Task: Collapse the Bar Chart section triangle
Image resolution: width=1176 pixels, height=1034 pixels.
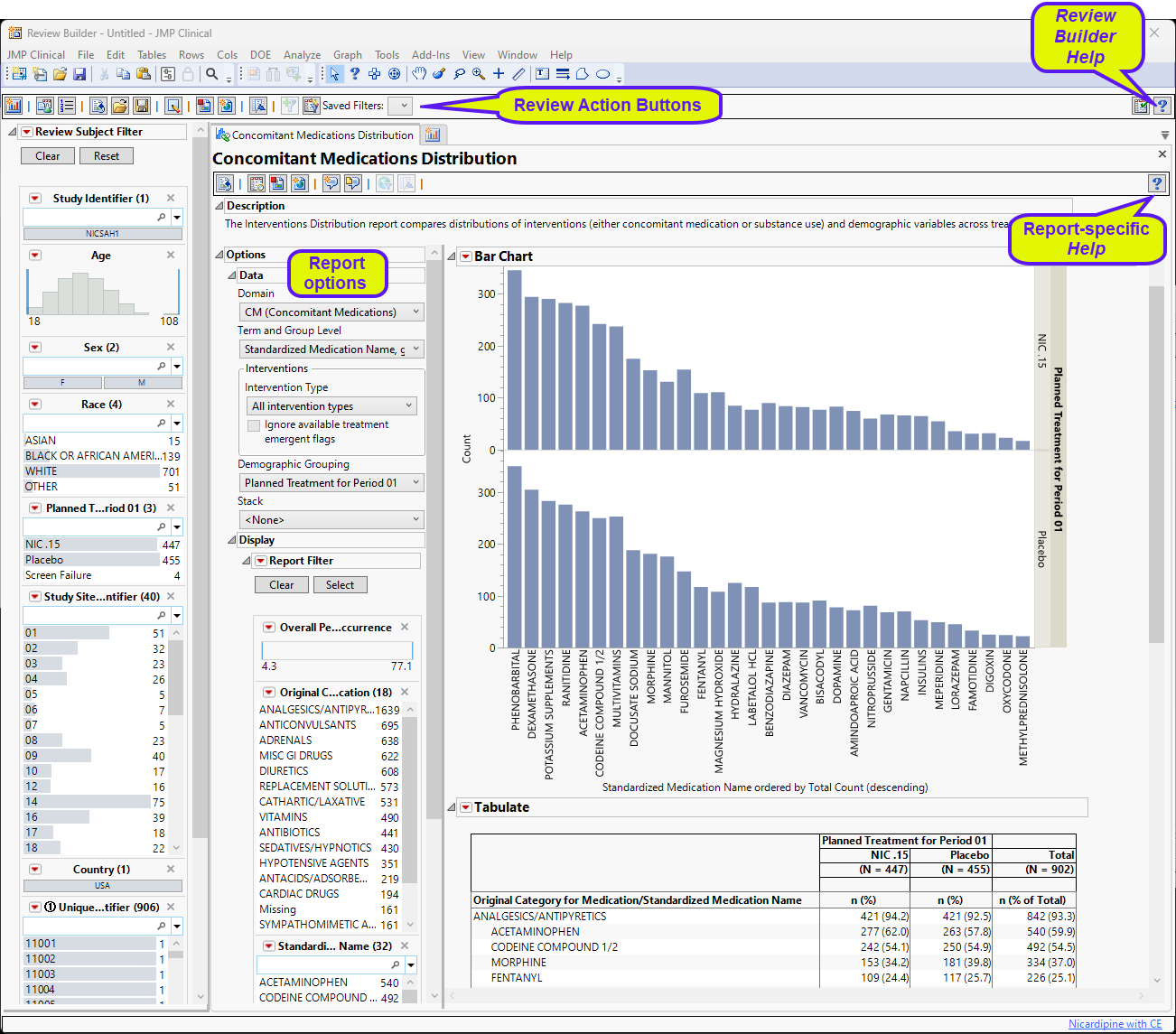Action: 452,256
